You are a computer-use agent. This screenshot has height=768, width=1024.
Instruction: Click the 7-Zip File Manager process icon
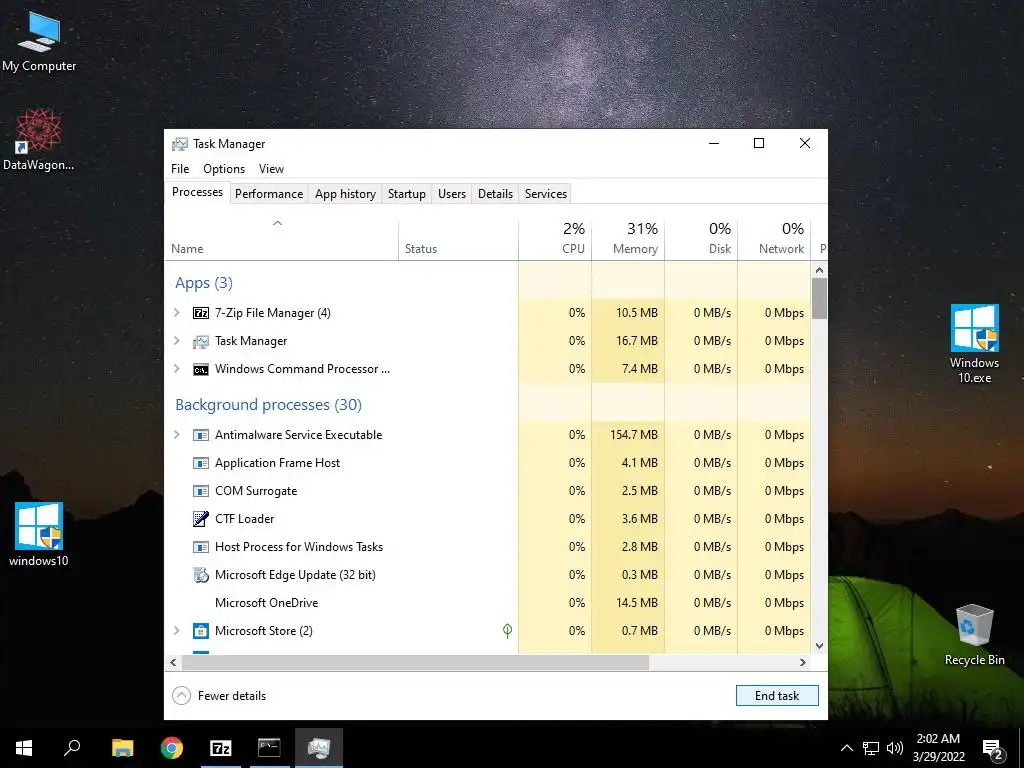click(200, 313)
